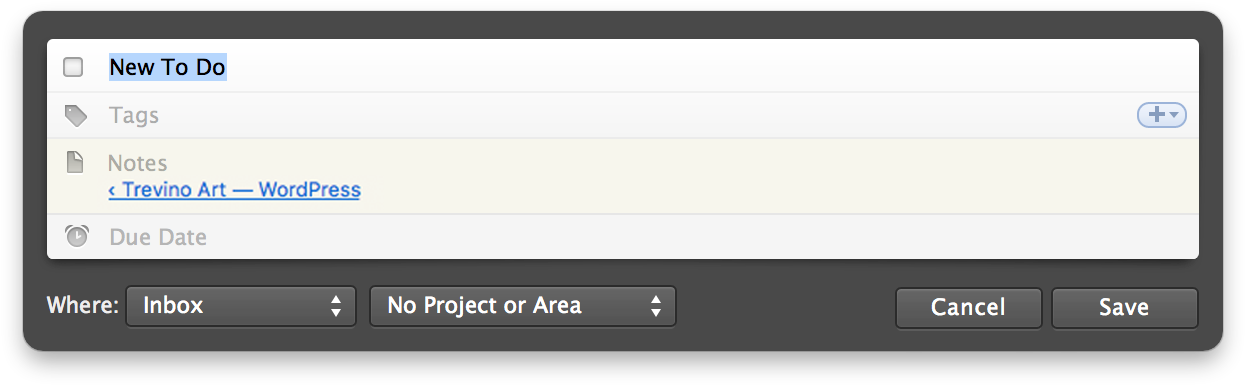
Task: Click the alarm clock Due Date icon
Action: [x=76, y=237]
